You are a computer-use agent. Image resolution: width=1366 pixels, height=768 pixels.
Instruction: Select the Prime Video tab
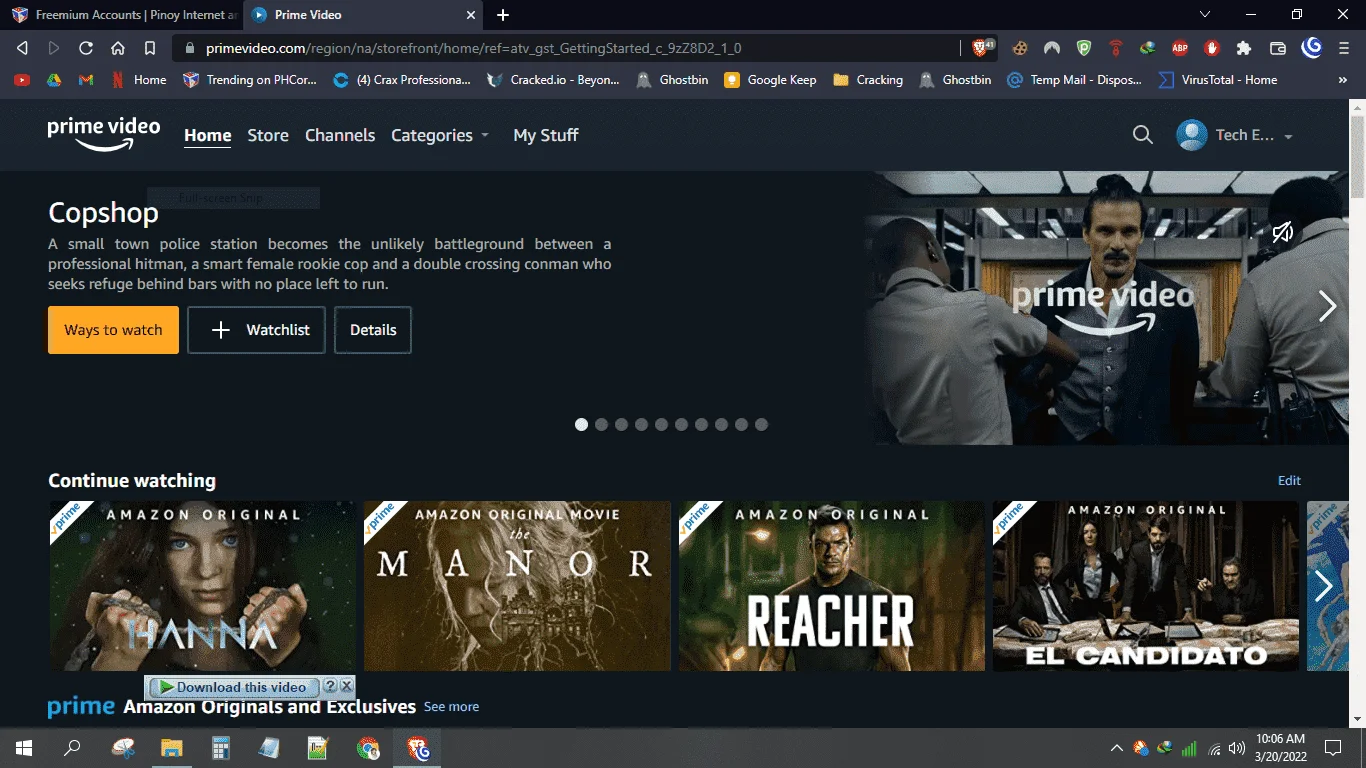361,15
